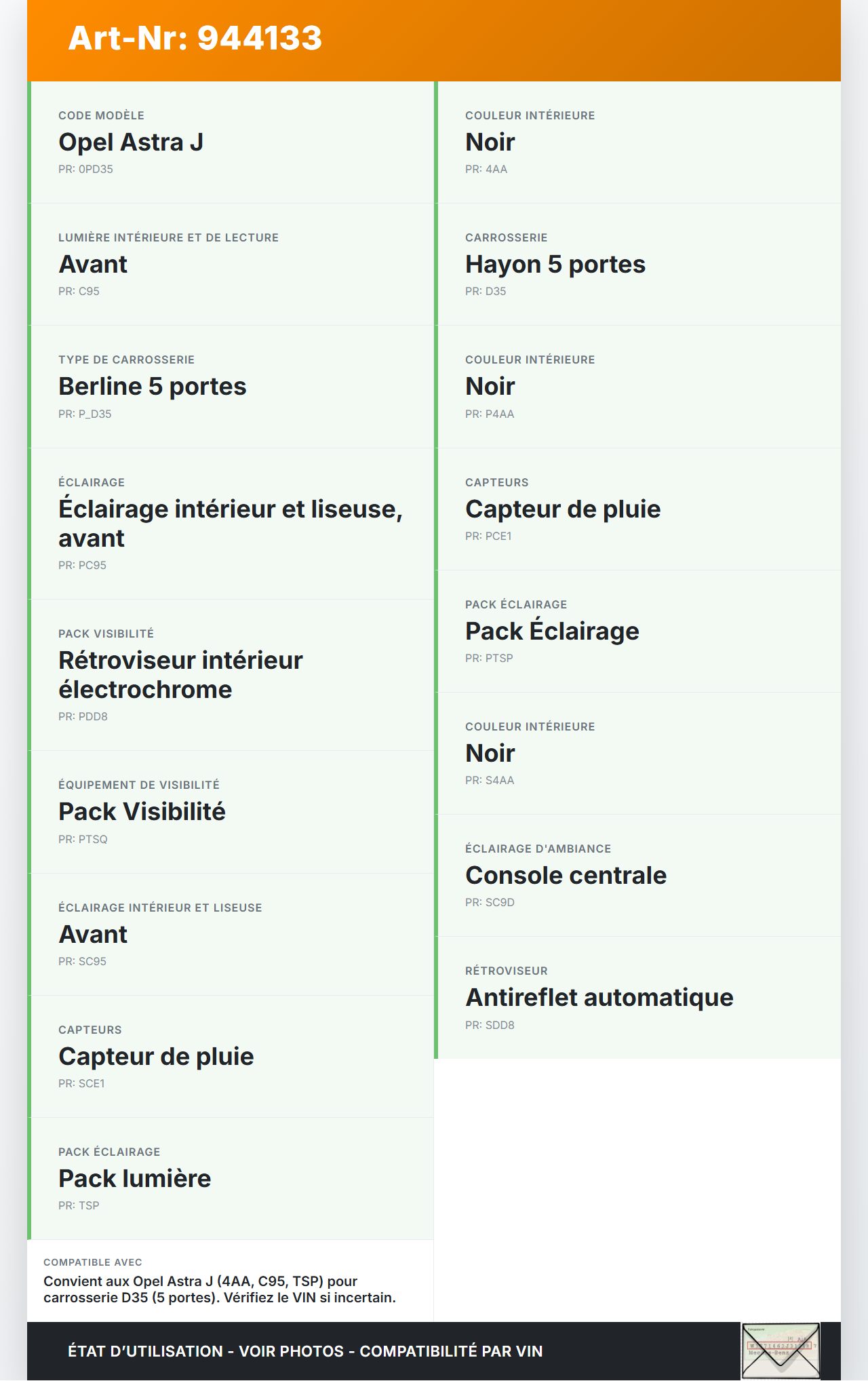Screen dimensions: 868x1381
Task: Select the Rétroviseur intérieur électrochrome card
Action: coord(231,675)
